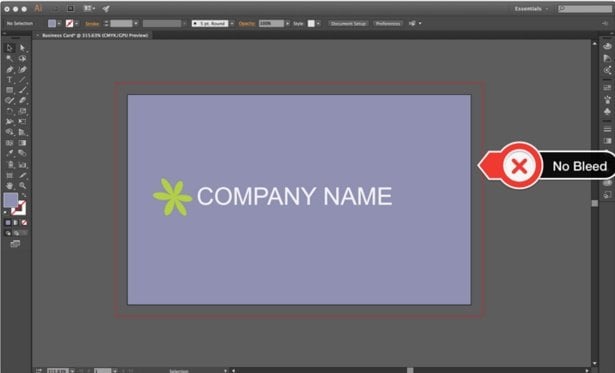615x373 pixels.
Task: Toggle the solid Color fill mode
Action: 8,222
